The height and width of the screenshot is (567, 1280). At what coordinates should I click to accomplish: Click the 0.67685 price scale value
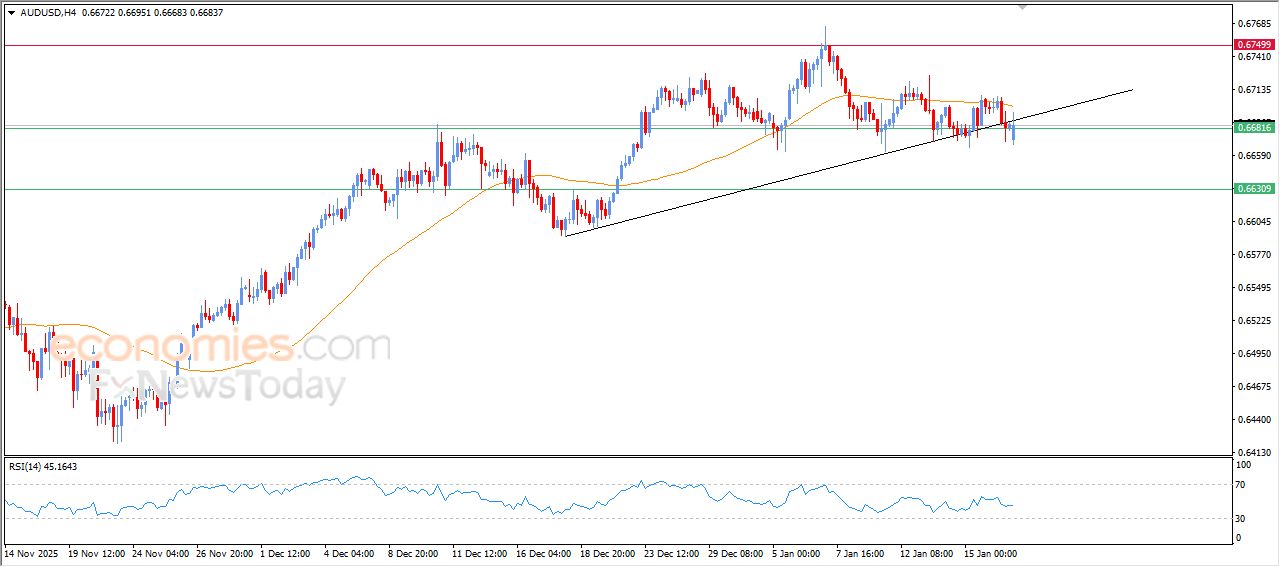[1253, 23]
